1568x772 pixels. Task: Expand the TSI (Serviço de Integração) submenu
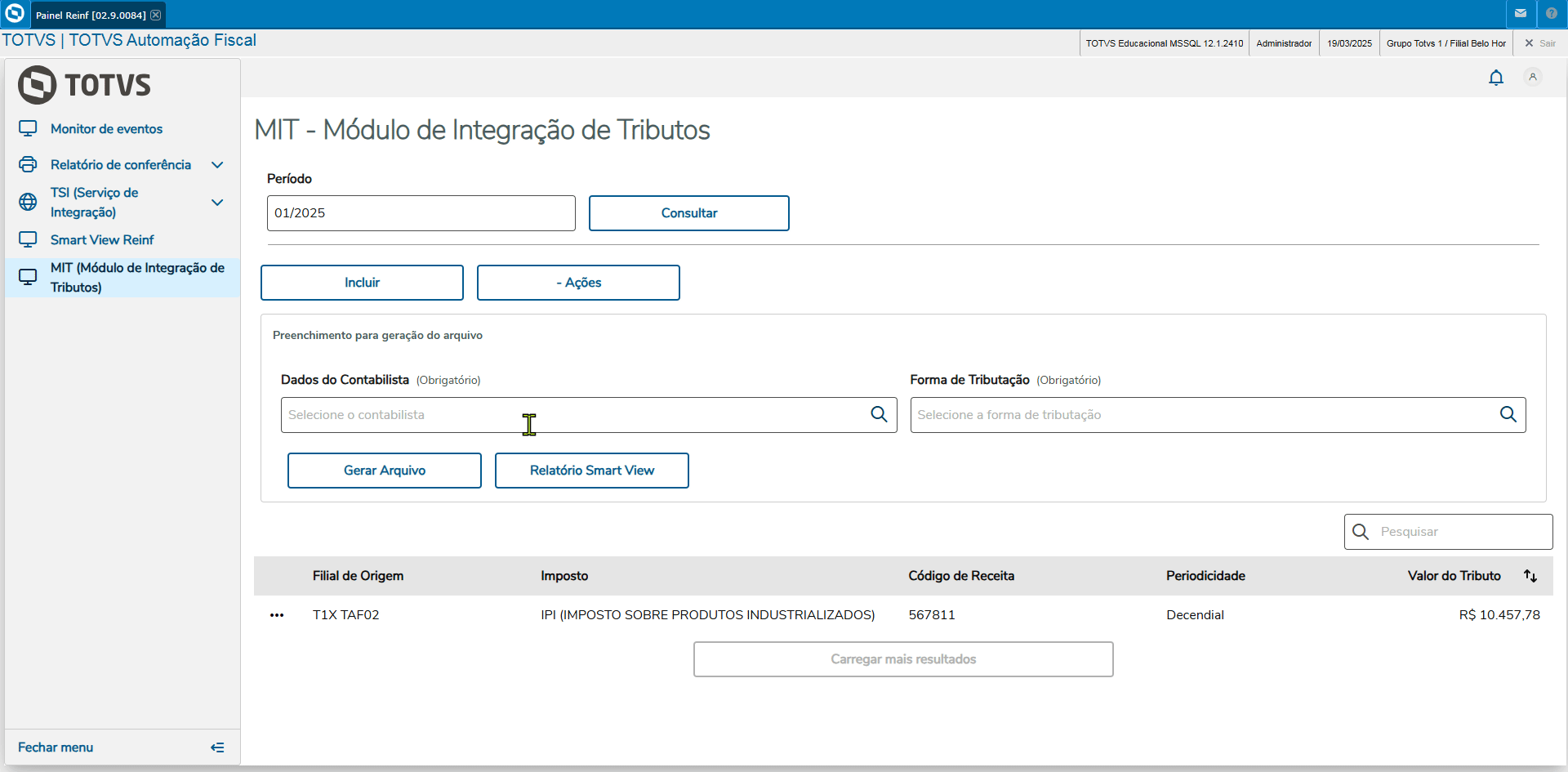217,203
